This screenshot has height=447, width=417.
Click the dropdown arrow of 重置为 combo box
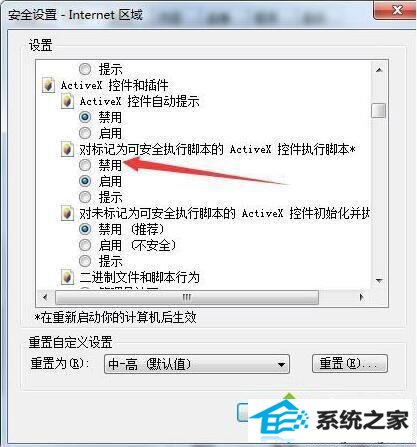pyautogui.click(x=281, y=364)
